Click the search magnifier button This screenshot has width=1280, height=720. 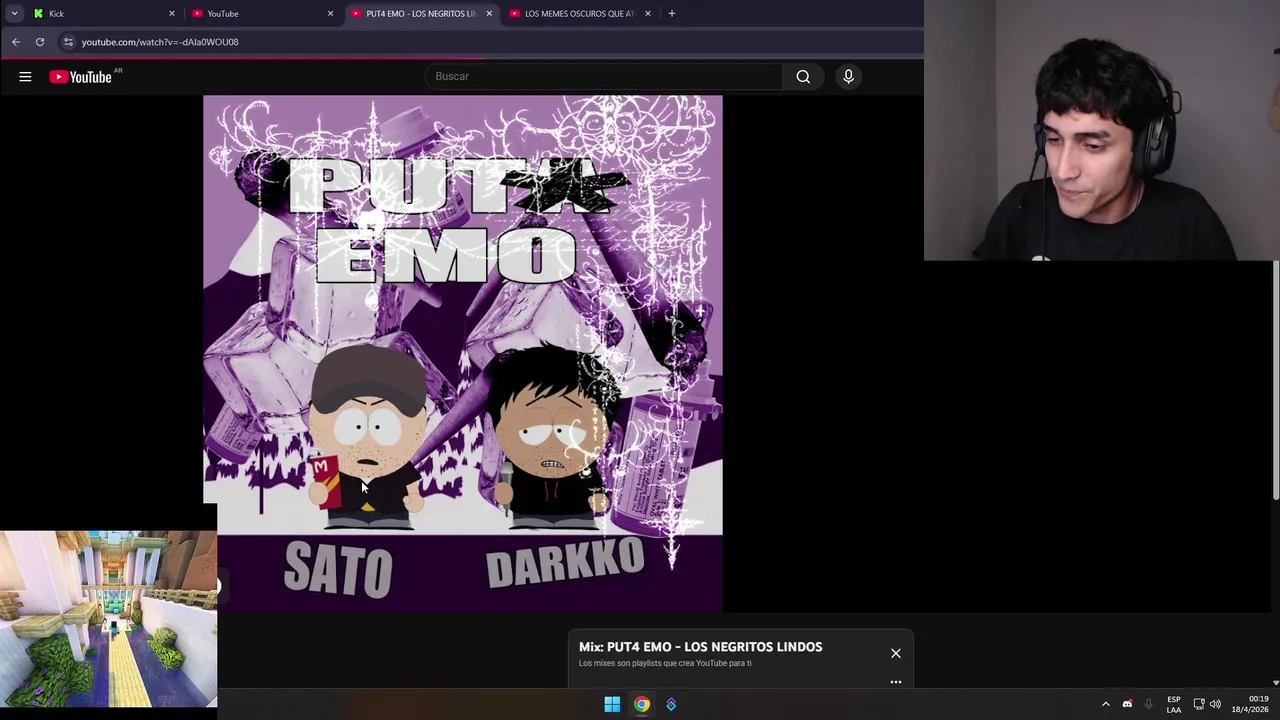(x=803, y=76)
